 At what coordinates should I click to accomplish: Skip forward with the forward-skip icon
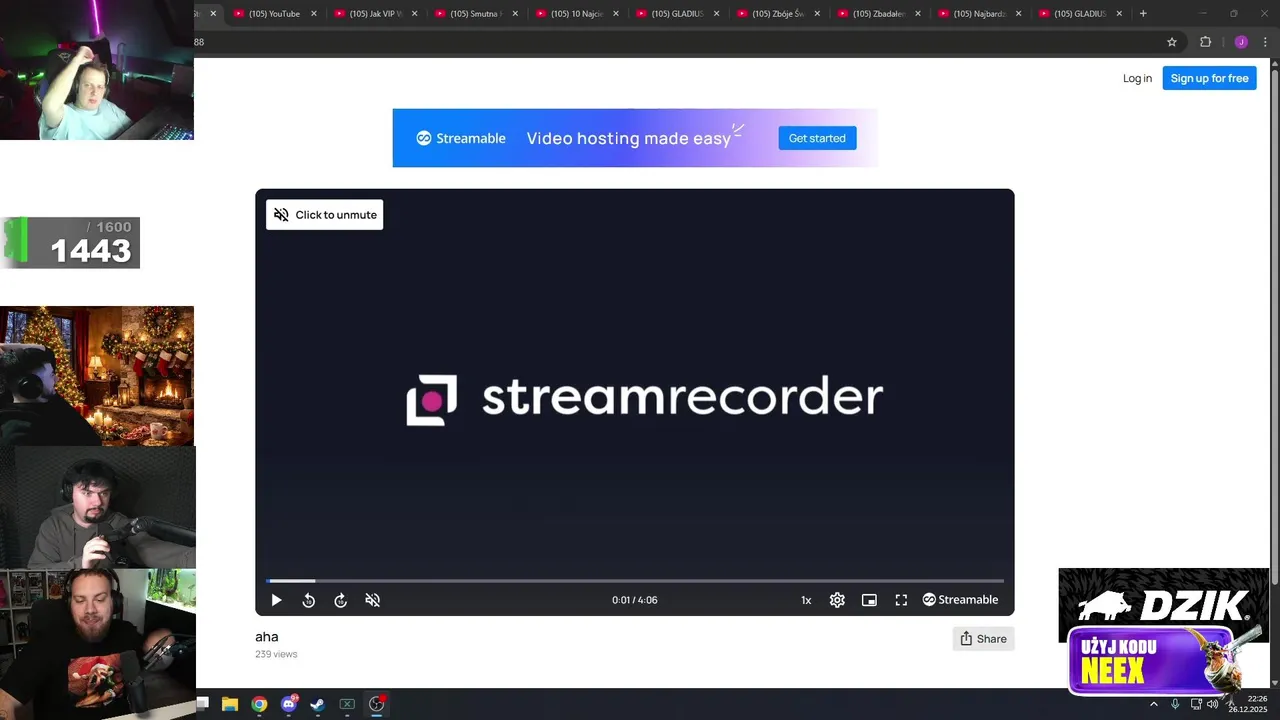click(x=340, y=600)
